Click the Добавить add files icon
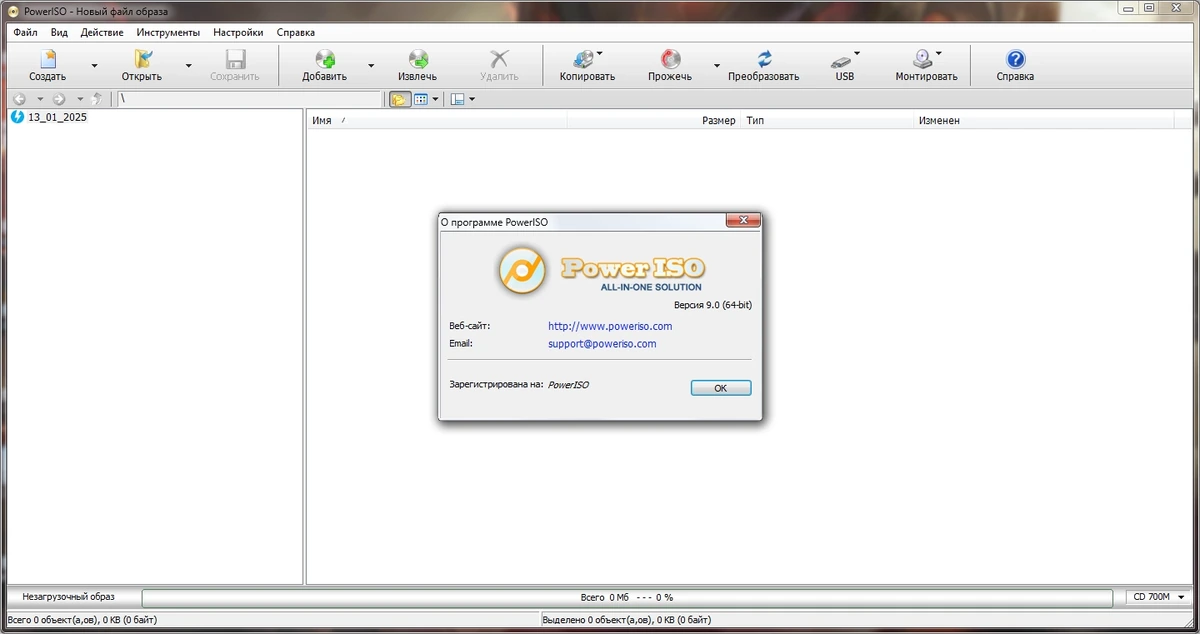This screenshot has height=634, width=1200. [x=325, y=60]
